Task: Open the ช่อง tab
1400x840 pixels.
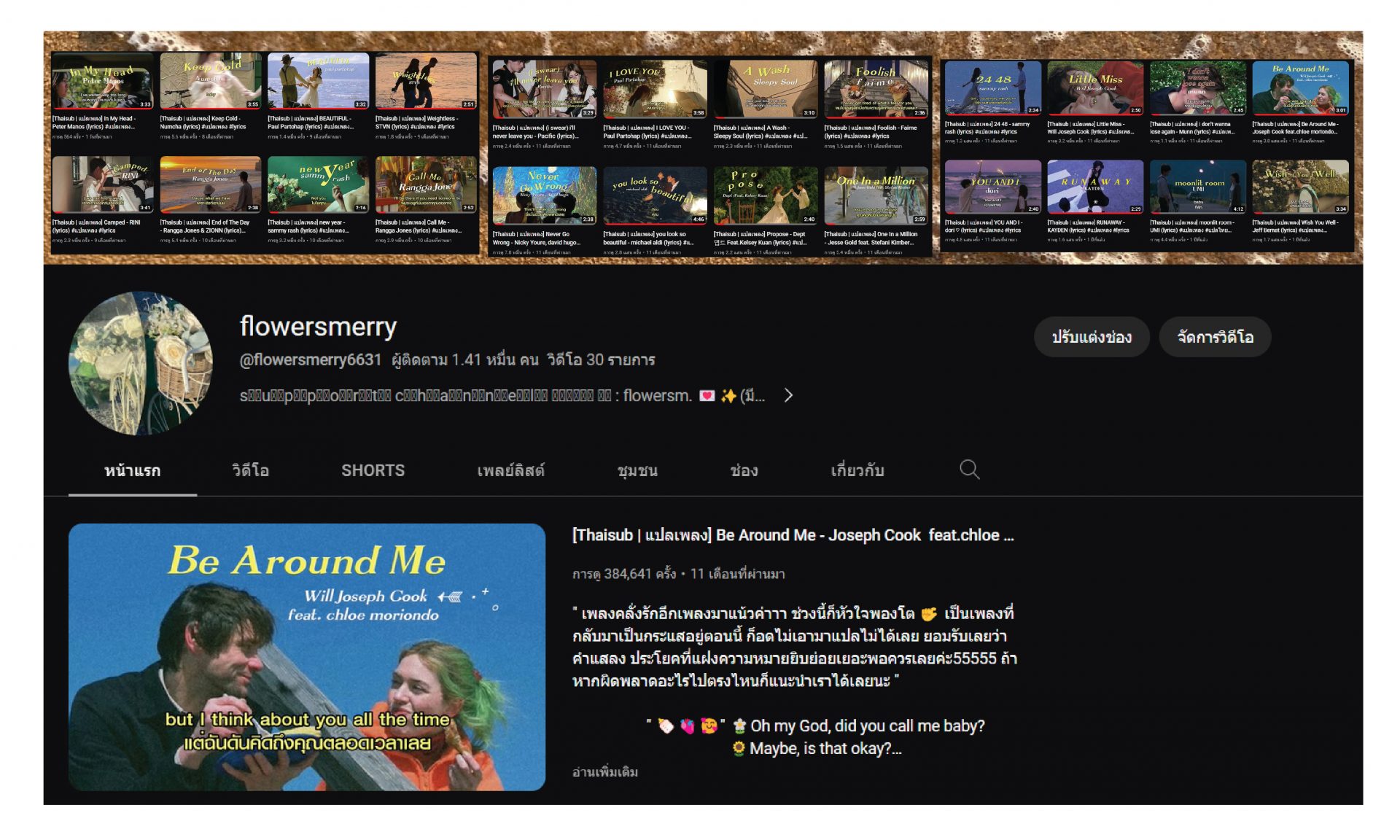Action: (744, 471)
